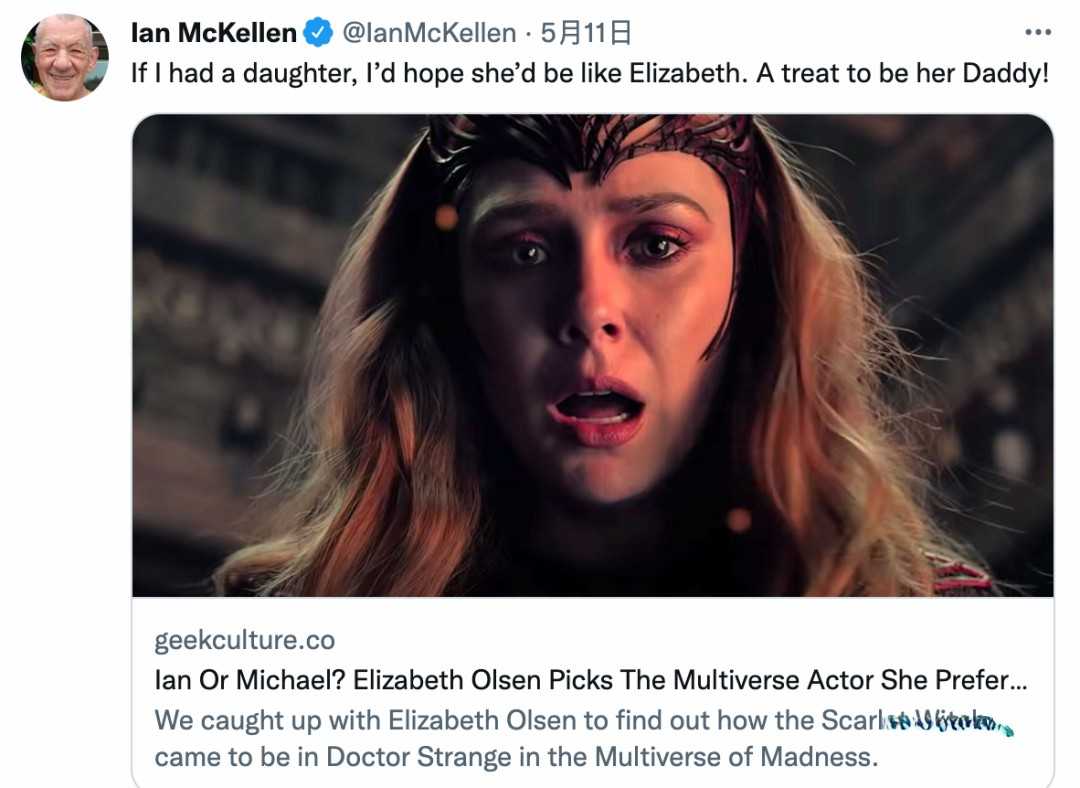Click the Ian McKellen display name
Image resolution: width=1080 pixels, height=788 pixels.
[214, 32]
